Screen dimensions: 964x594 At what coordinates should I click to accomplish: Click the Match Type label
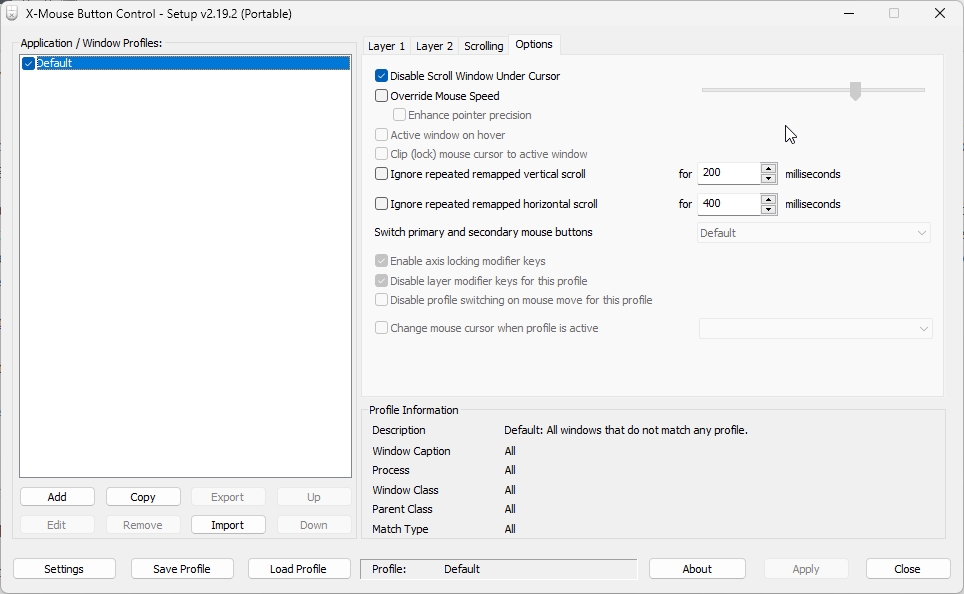[x=400, y=529]
